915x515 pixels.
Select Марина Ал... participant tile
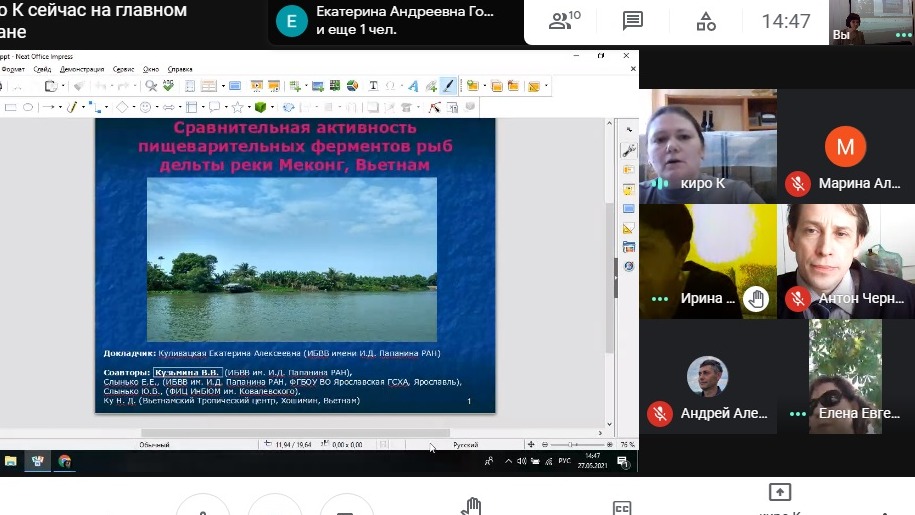(x=846, y=146)
